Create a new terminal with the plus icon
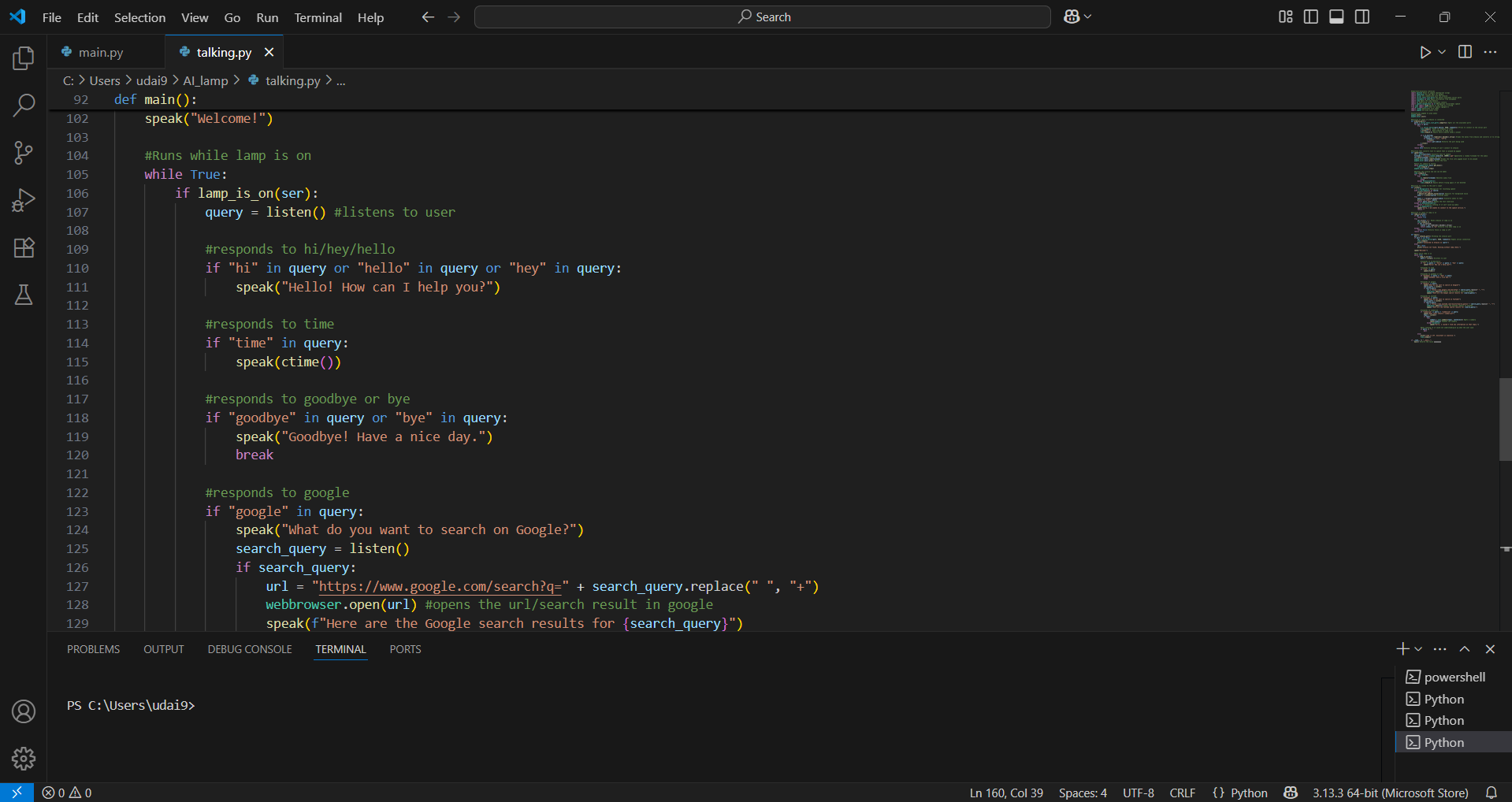 pos(1402,649)
